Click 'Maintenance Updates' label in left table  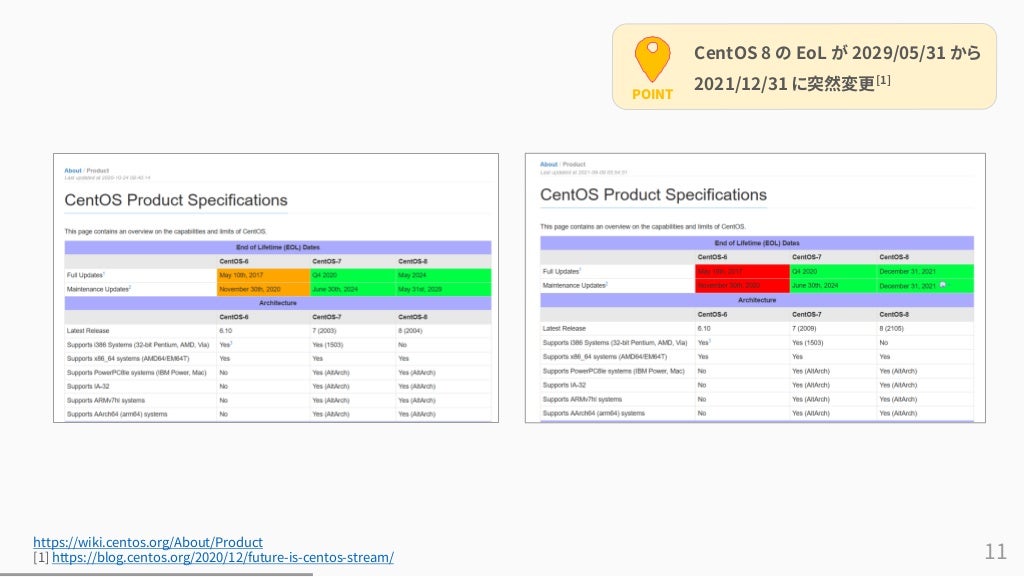[98, 289]
